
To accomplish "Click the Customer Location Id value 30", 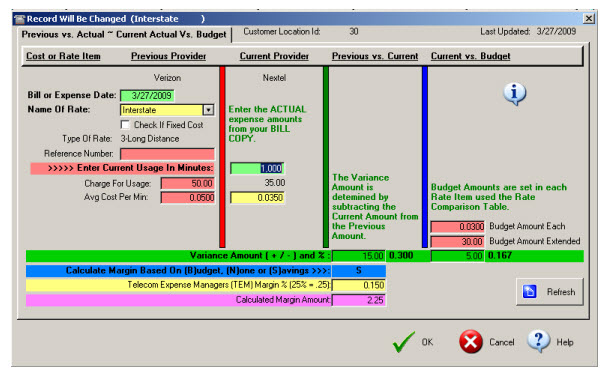I will pyautogui.click(x=354, y=32).
